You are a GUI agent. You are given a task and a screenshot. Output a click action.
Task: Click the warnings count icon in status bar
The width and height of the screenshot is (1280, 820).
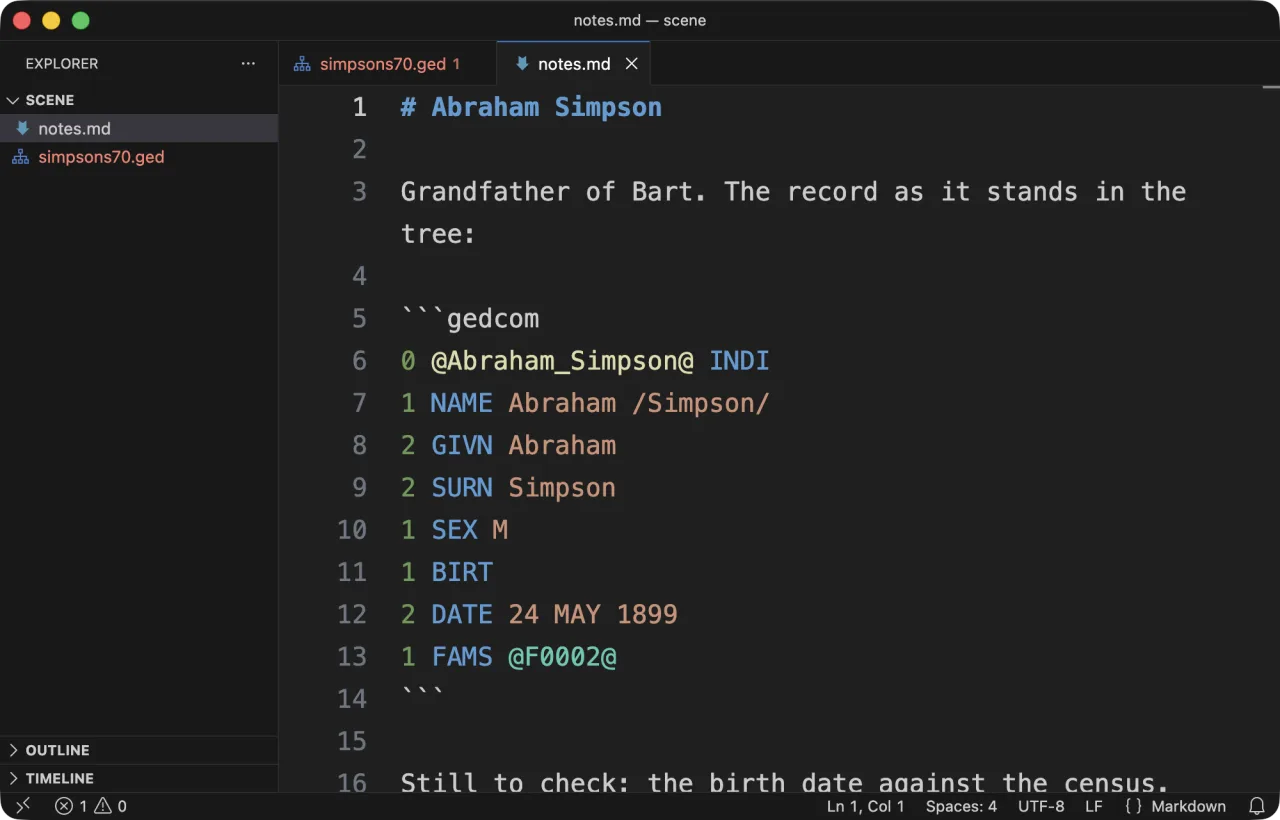104,806
